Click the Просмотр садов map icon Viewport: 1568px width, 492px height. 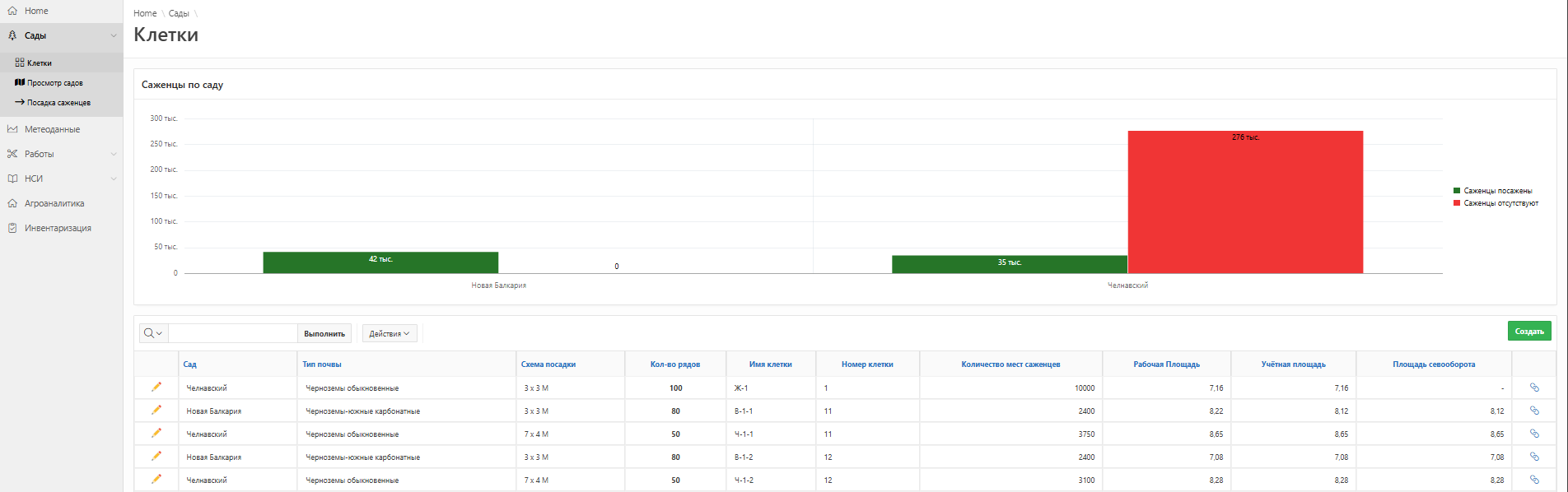tap(20, 82)
